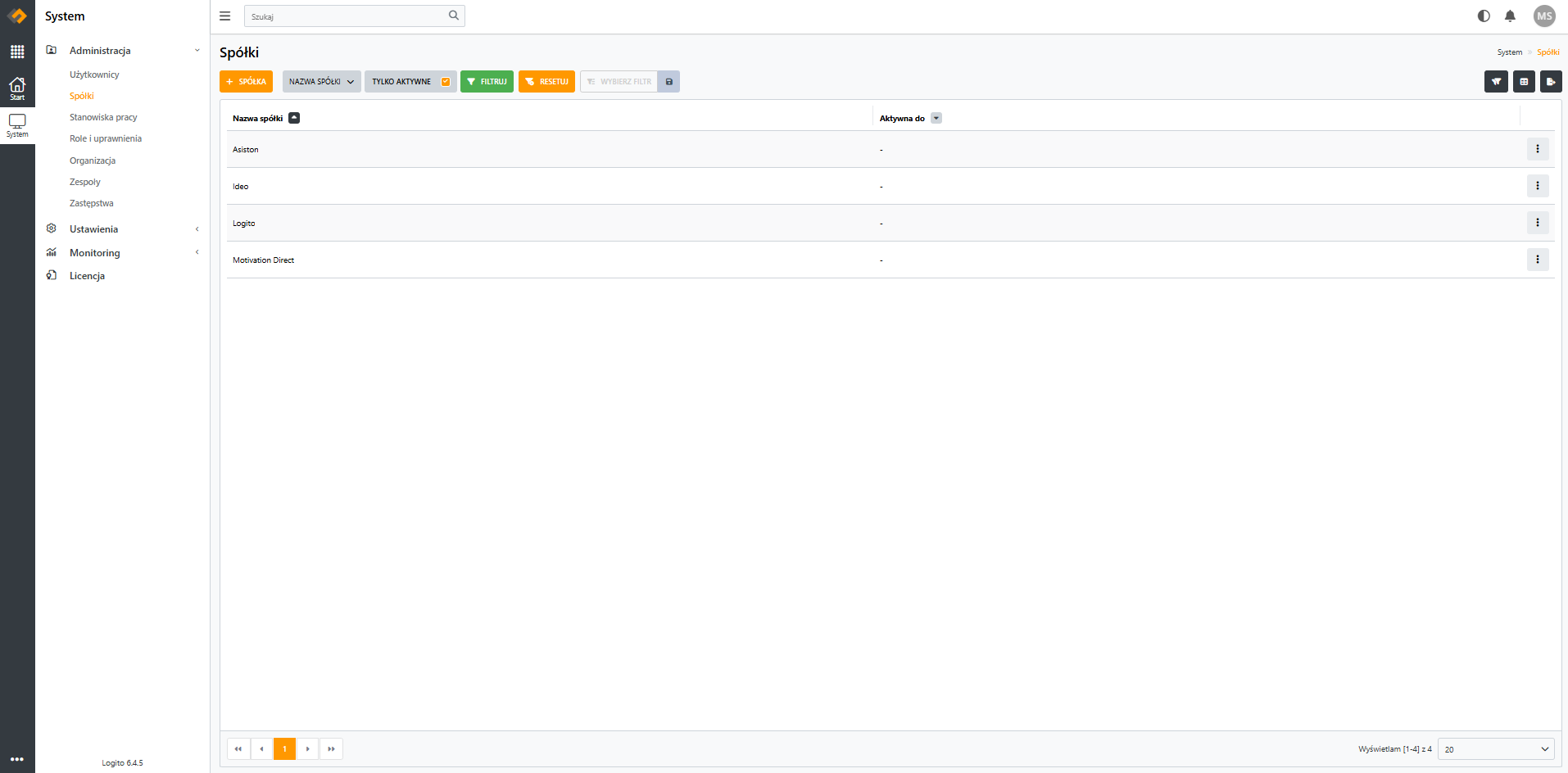Click Spółki breadcrumb link
The height and width of the screenshot is (773, 1568).
point(1548,52)
